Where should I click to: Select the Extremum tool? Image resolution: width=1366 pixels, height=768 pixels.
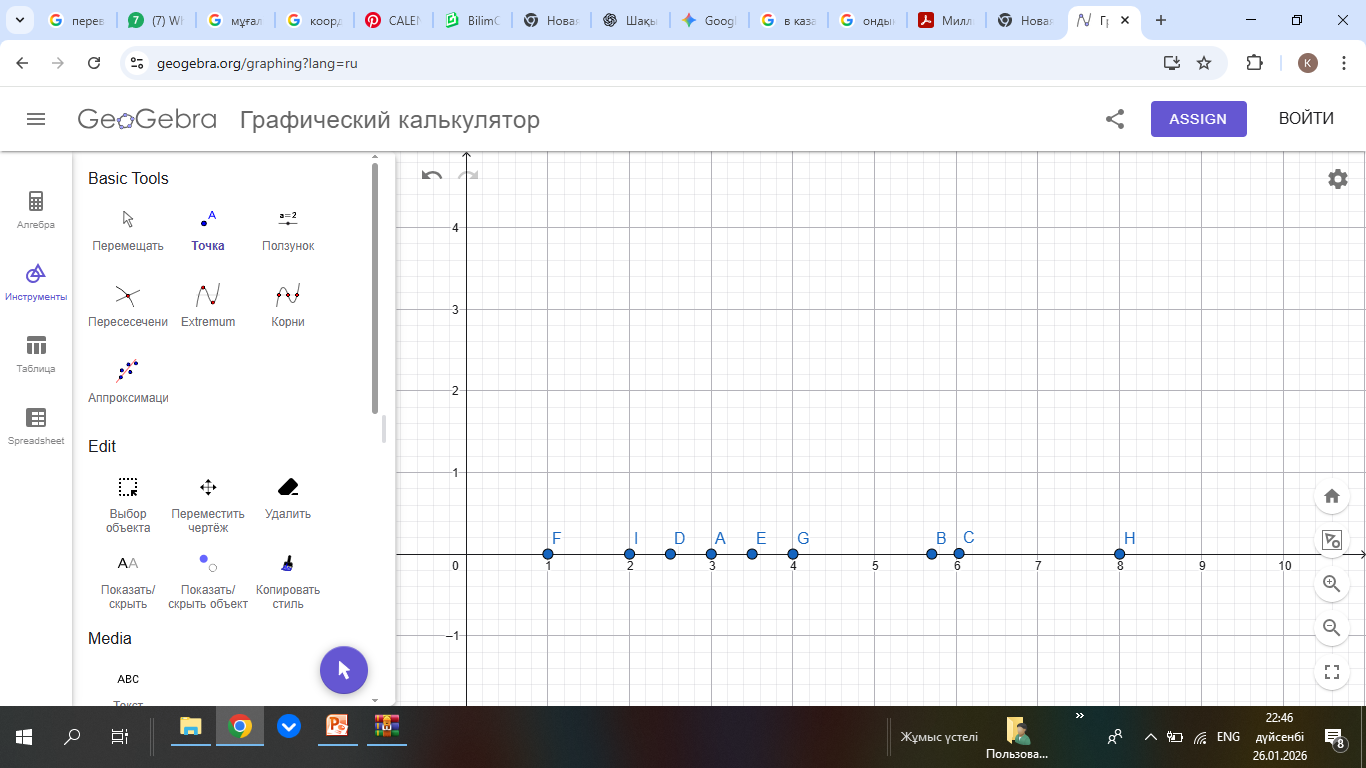click(x=208, y=306)
